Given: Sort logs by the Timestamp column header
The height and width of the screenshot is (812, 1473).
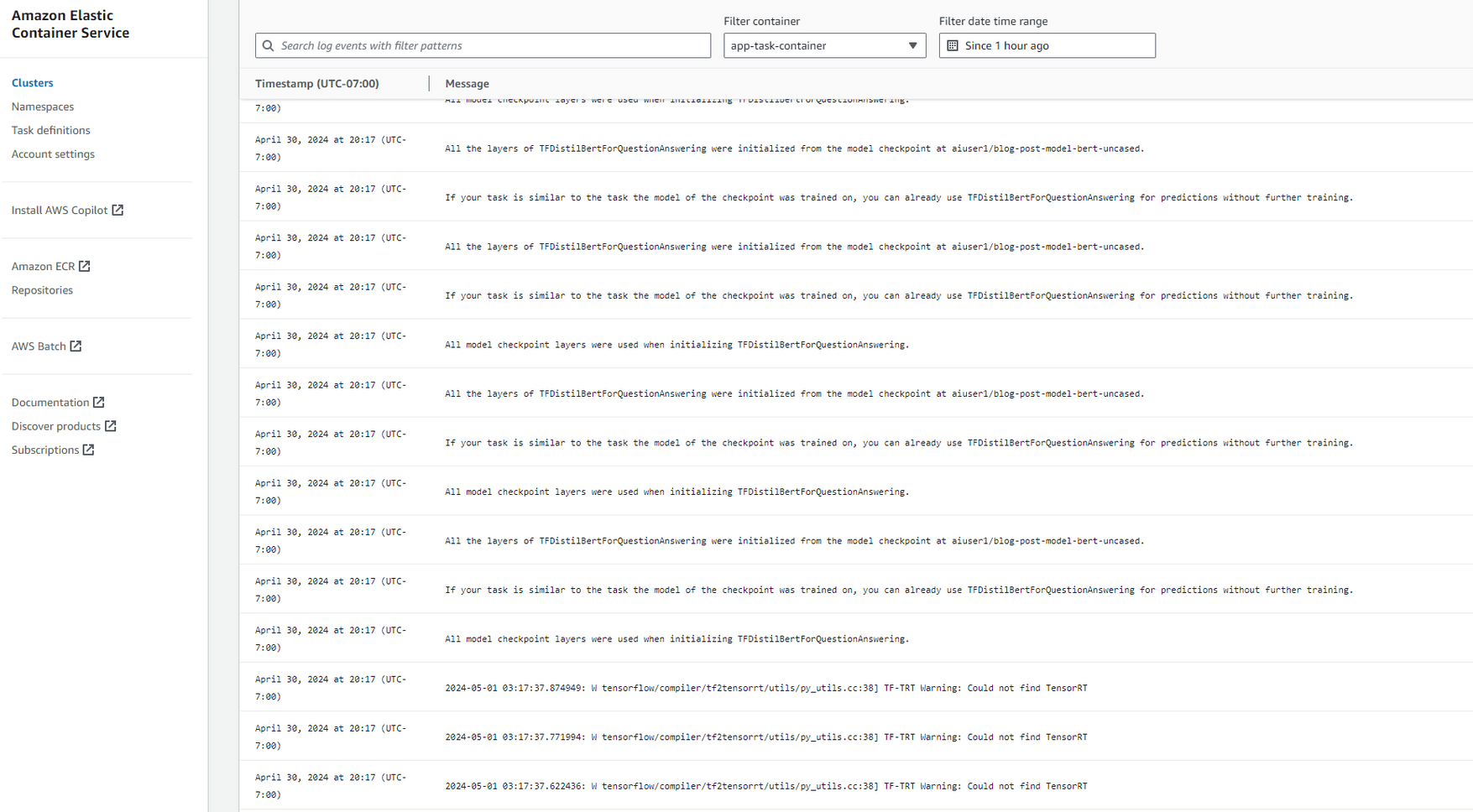Looking at the screenshot, I should pos(317,83).
